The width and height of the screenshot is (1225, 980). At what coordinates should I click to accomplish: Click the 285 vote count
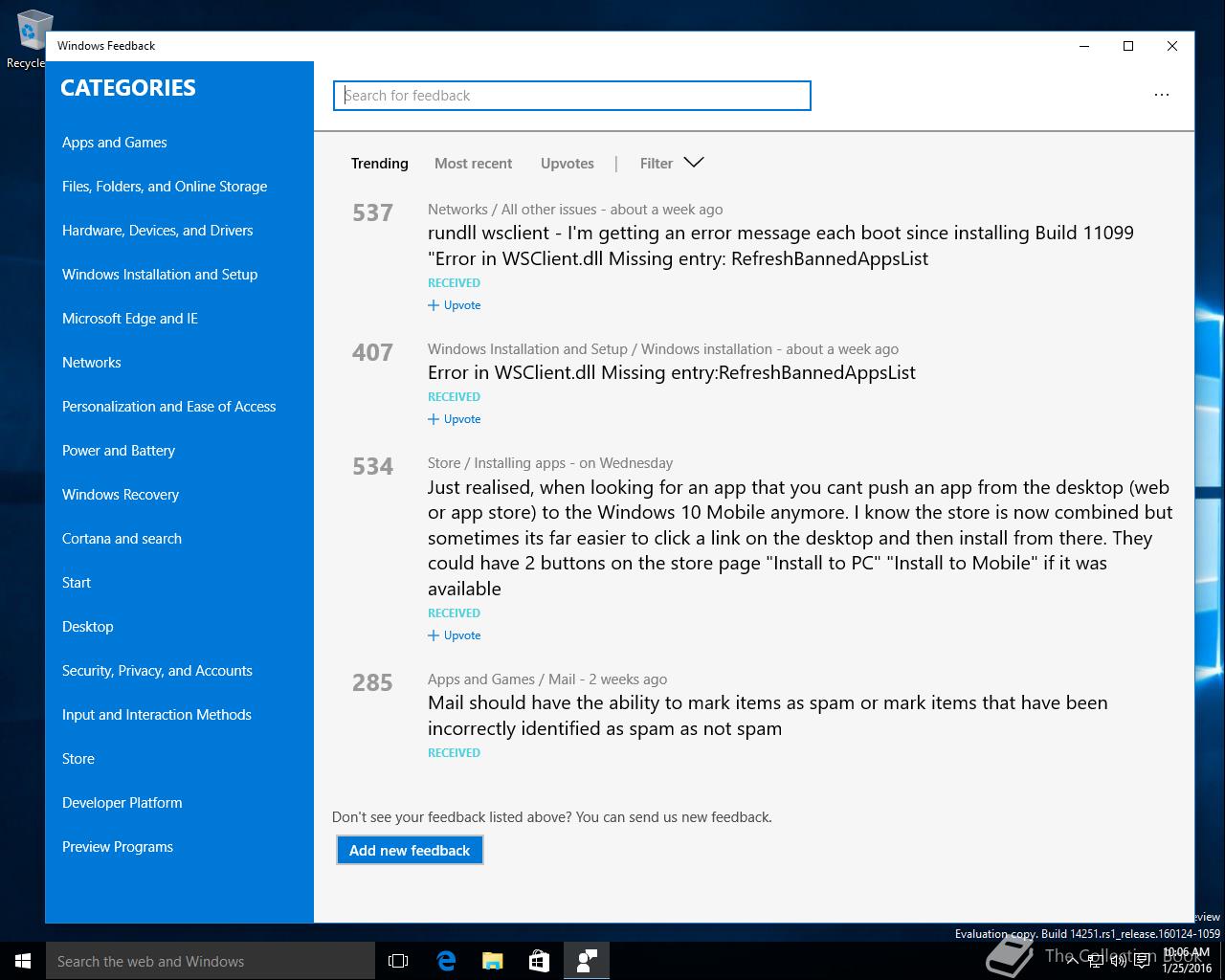(372, 682)
